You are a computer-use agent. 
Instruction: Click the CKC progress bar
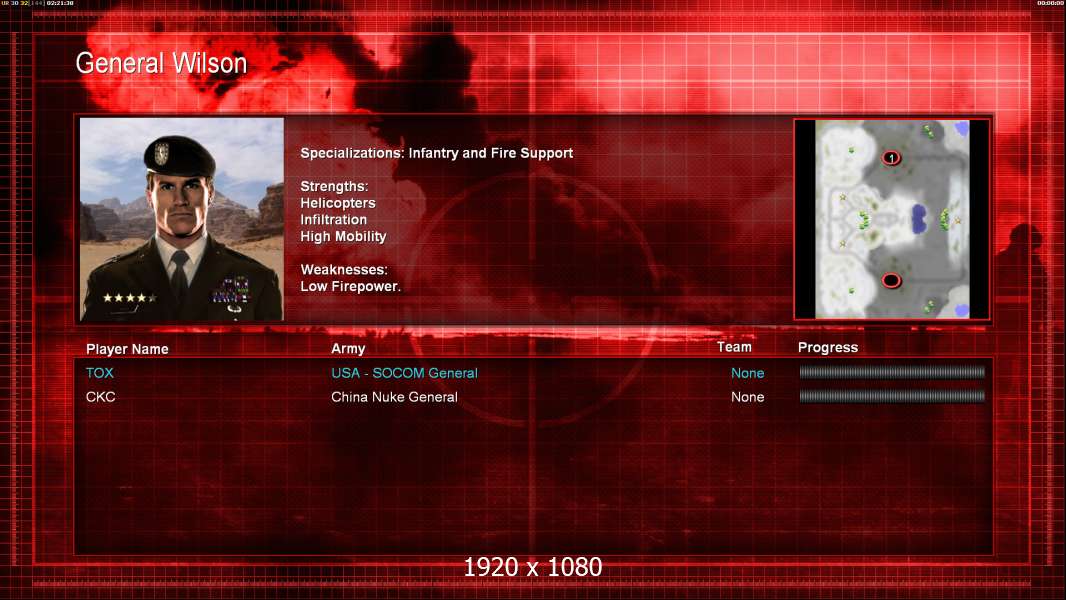(x=892, y=396)
